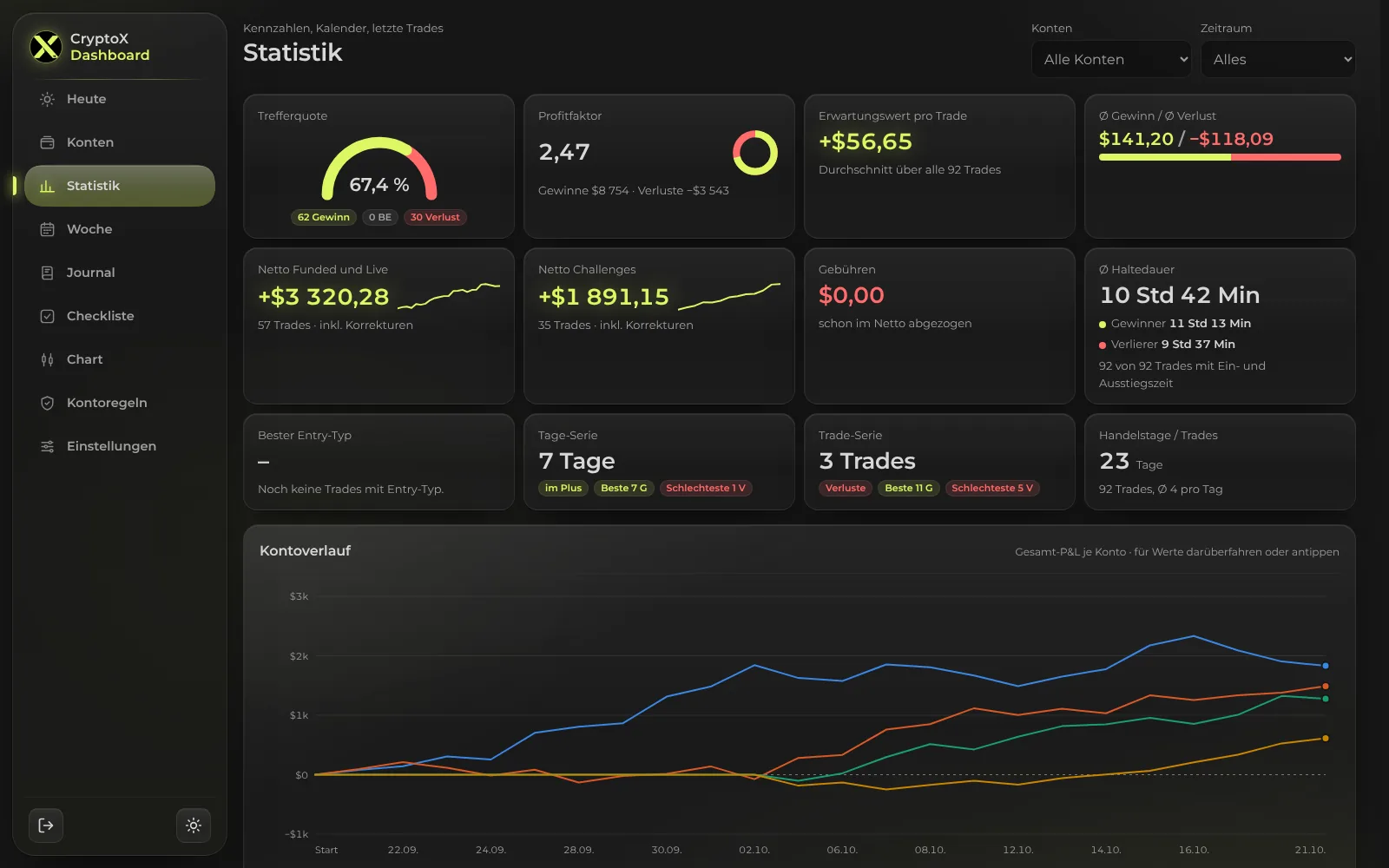Click the Netto Challenges sparkline

(729, 296)
